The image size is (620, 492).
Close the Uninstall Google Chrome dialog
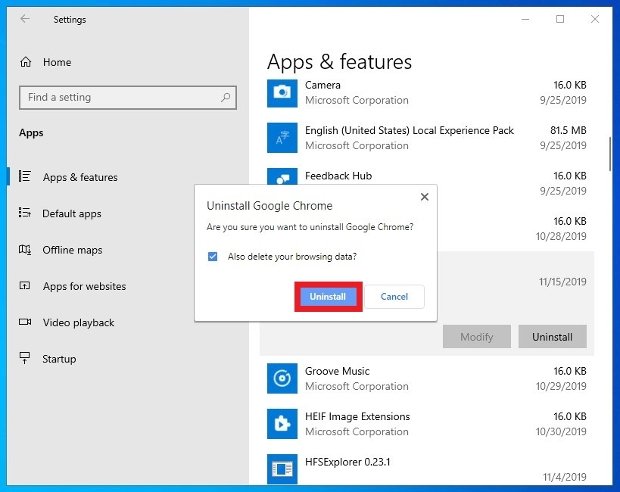(x=424, y=197)
